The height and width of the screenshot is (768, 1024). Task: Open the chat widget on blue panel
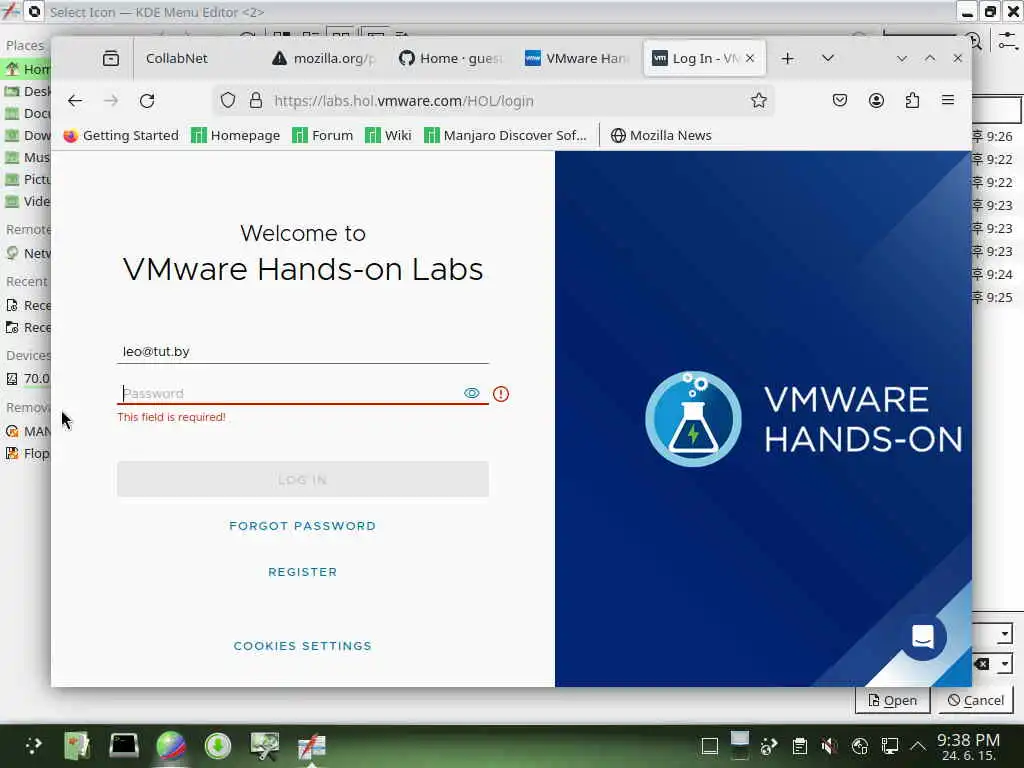coord(923,636)
